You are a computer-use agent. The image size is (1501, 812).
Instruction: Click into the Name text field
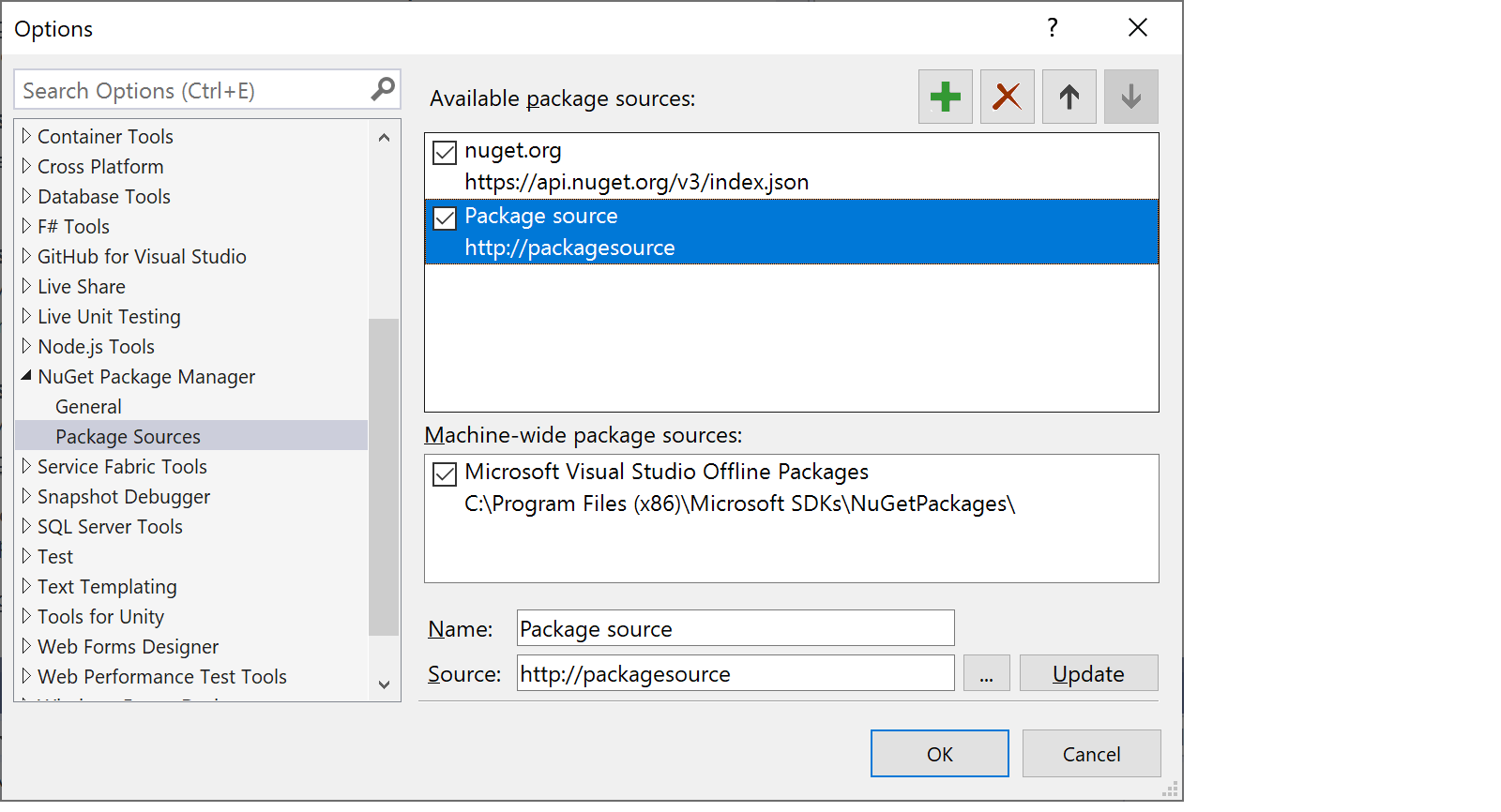coord(735,628)
